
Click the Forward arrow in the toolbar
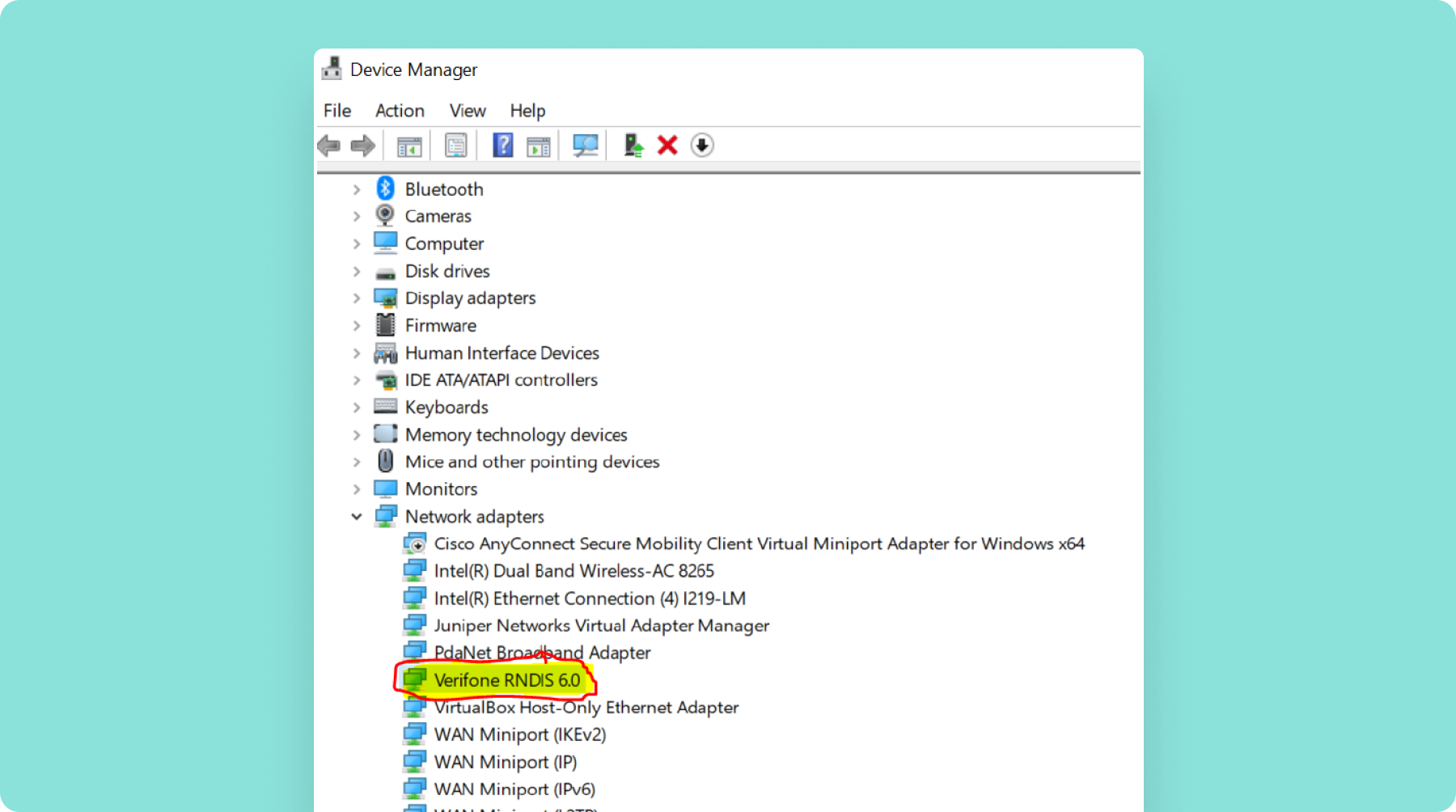point(362,146)
